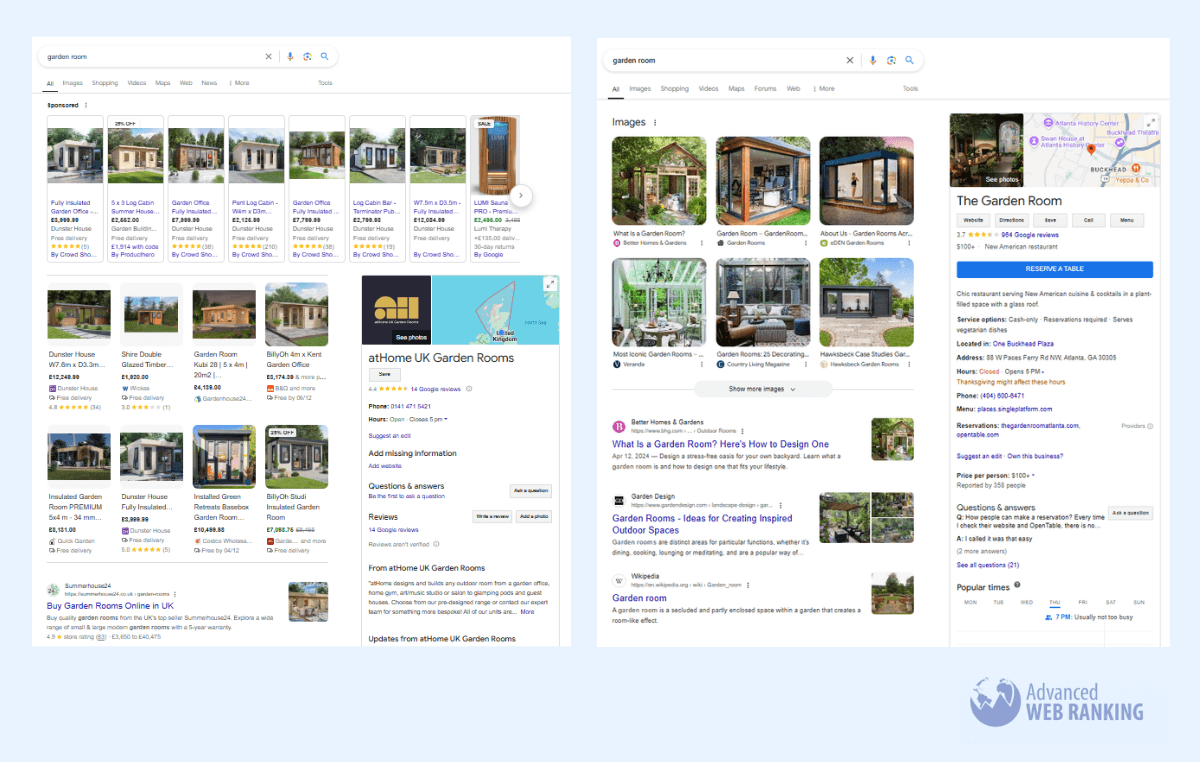Select THU in Popular times
Image resolution: width=1200 pixels, height=762 pixels.
tap(1054, 602)
